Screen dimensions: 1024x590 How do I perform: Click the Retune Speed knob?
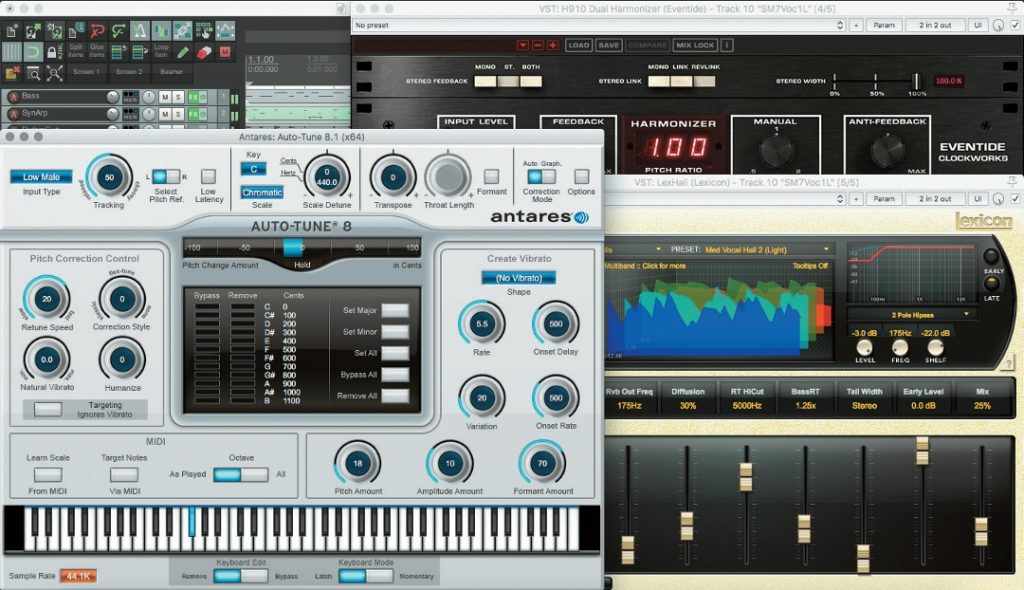point(46,299)
